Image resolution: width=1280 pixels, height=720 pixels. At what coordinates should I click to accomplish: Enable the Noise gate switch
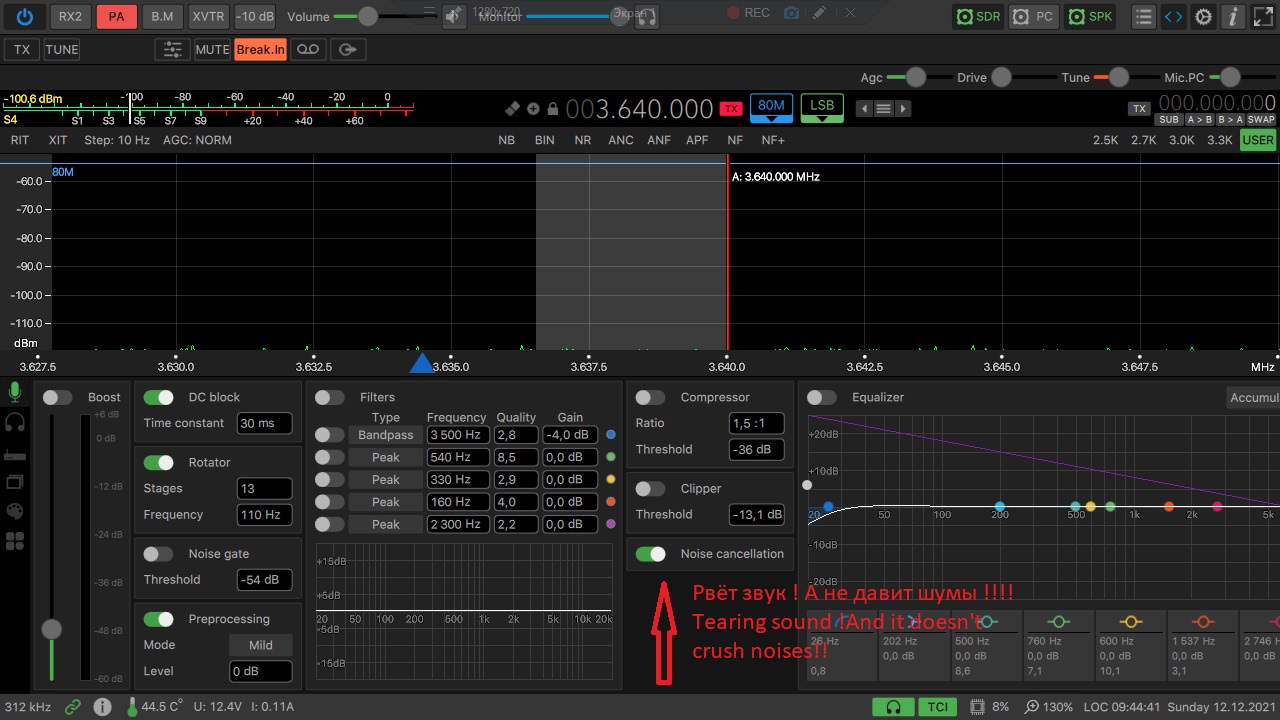click(158, 553)
